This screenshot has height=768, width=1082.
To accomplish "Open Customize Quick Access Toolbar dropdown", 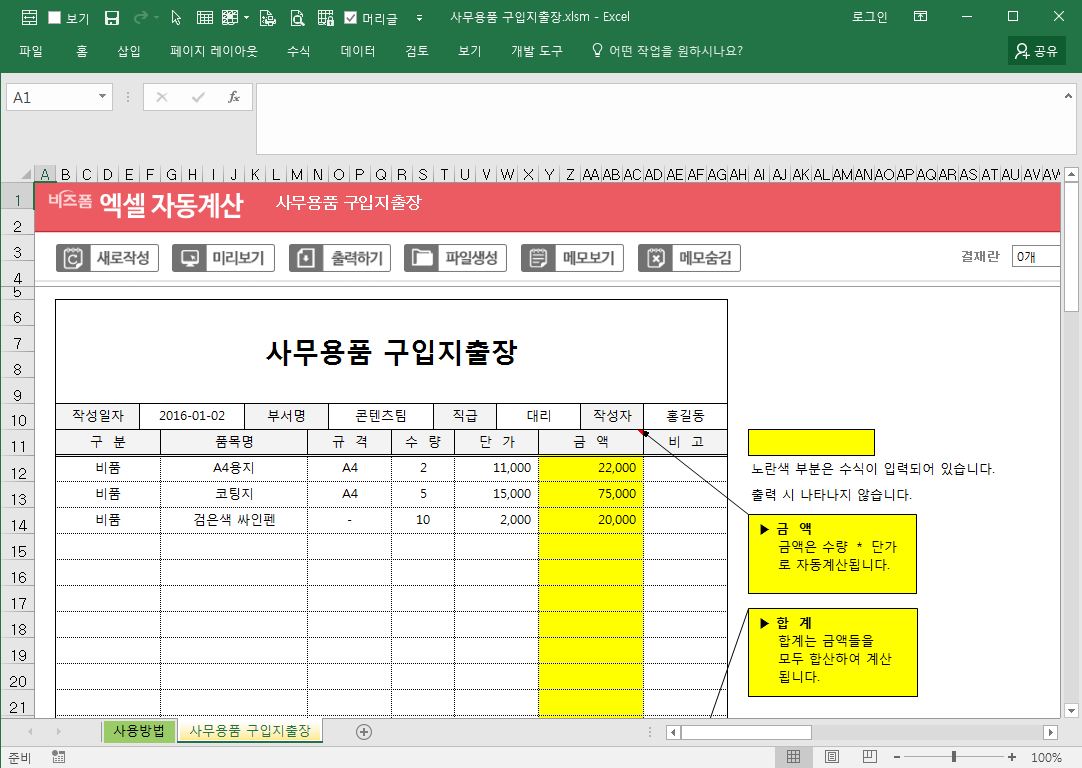I will (x=419, y=18).
